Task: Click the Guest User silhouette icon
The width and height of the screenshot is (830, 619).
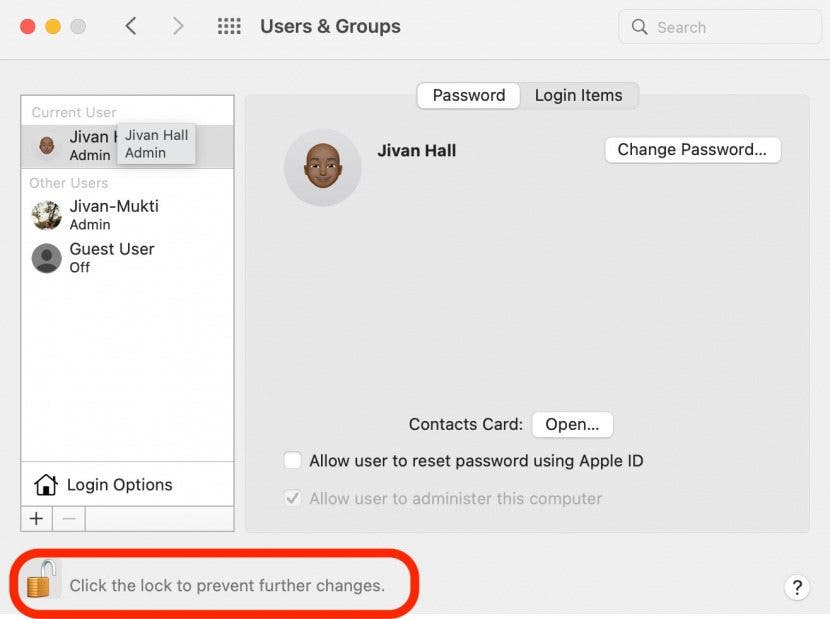Action: pyautogui.click(x=47, y=258)
